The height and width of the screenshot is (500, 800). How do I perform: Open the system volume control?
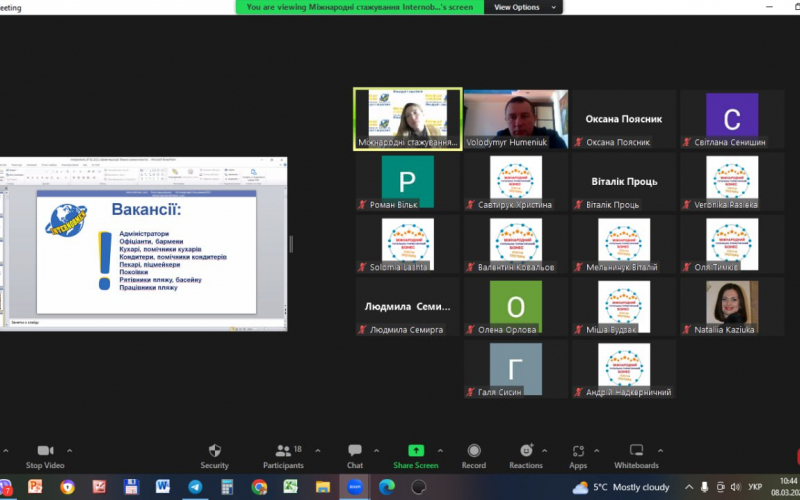click(x=736, y=487)
